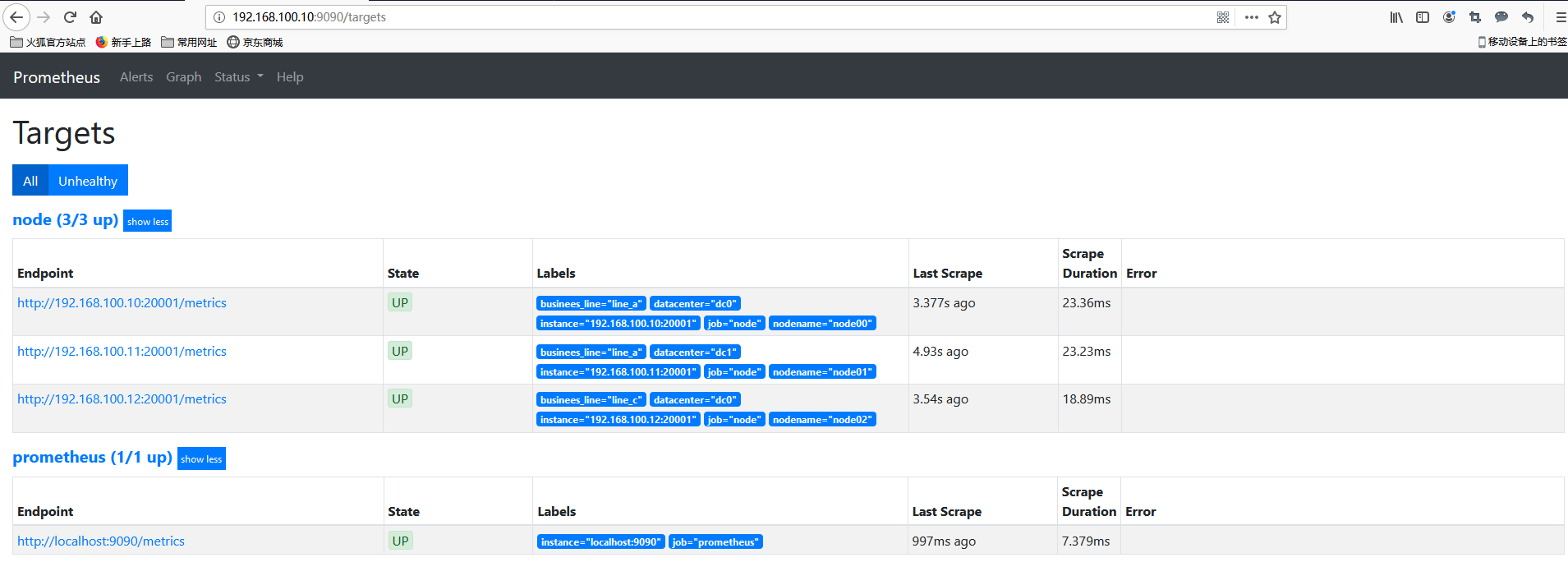1568x562 pixels.
Task: Click the 23.36ms scrape duration value
Action: tap(1086, 303)
